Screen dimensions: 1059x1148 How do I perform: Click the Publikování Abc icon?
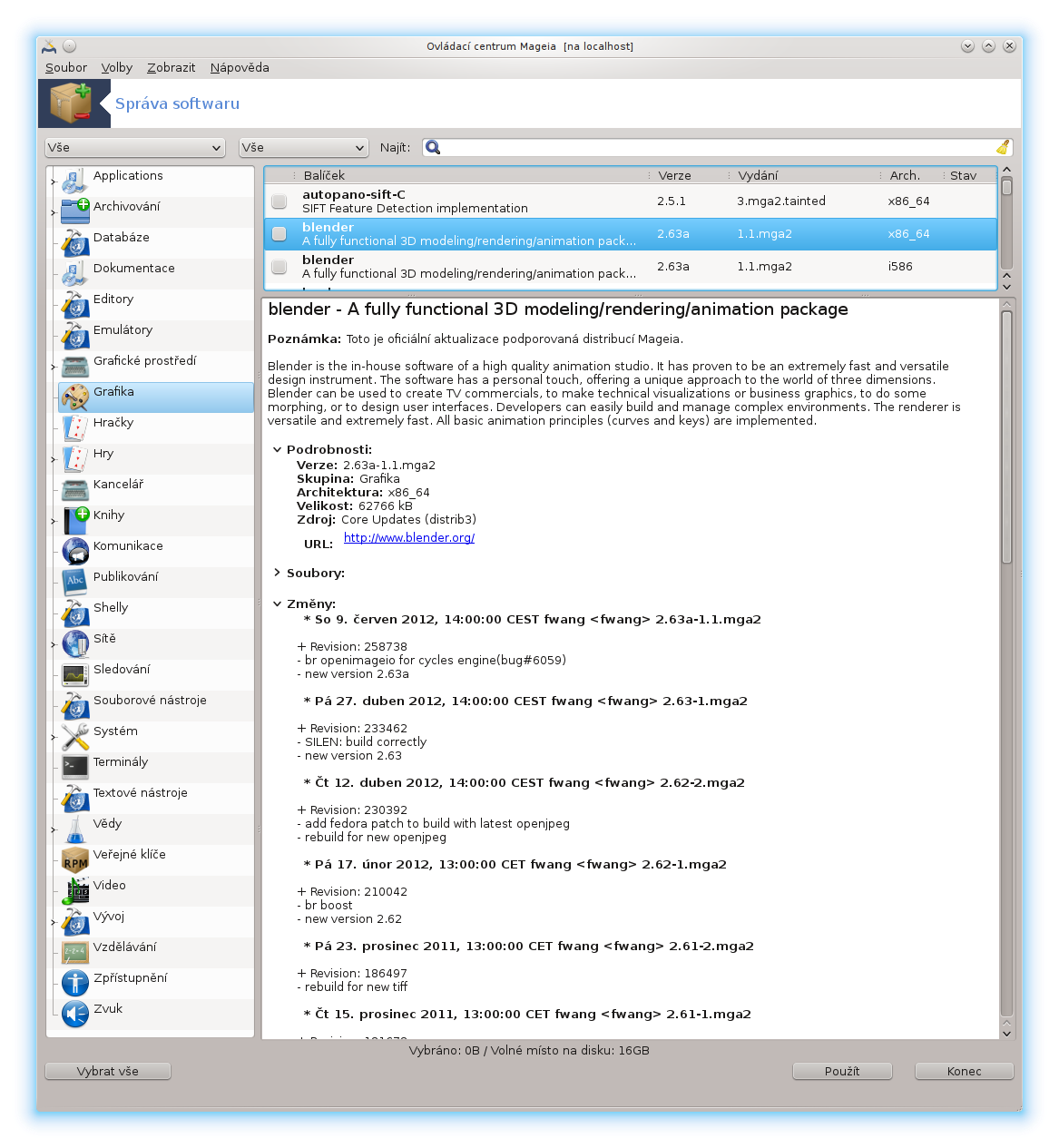(x=75, y=583)
